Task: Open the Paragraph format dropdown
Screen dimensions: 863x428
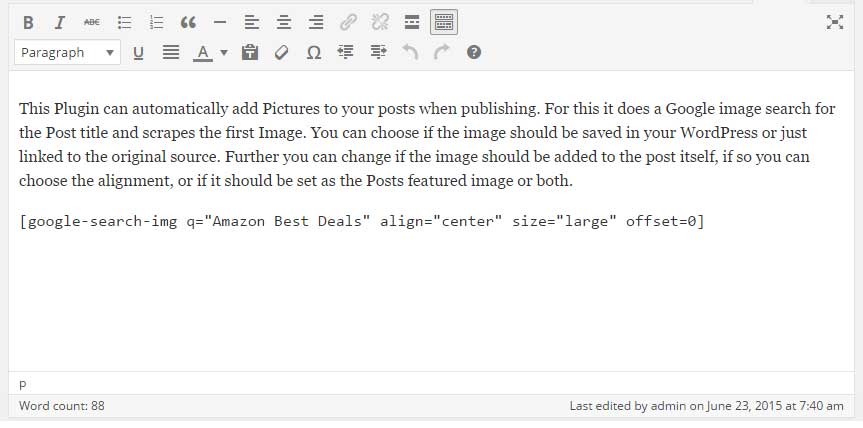Action: point(68,53)
